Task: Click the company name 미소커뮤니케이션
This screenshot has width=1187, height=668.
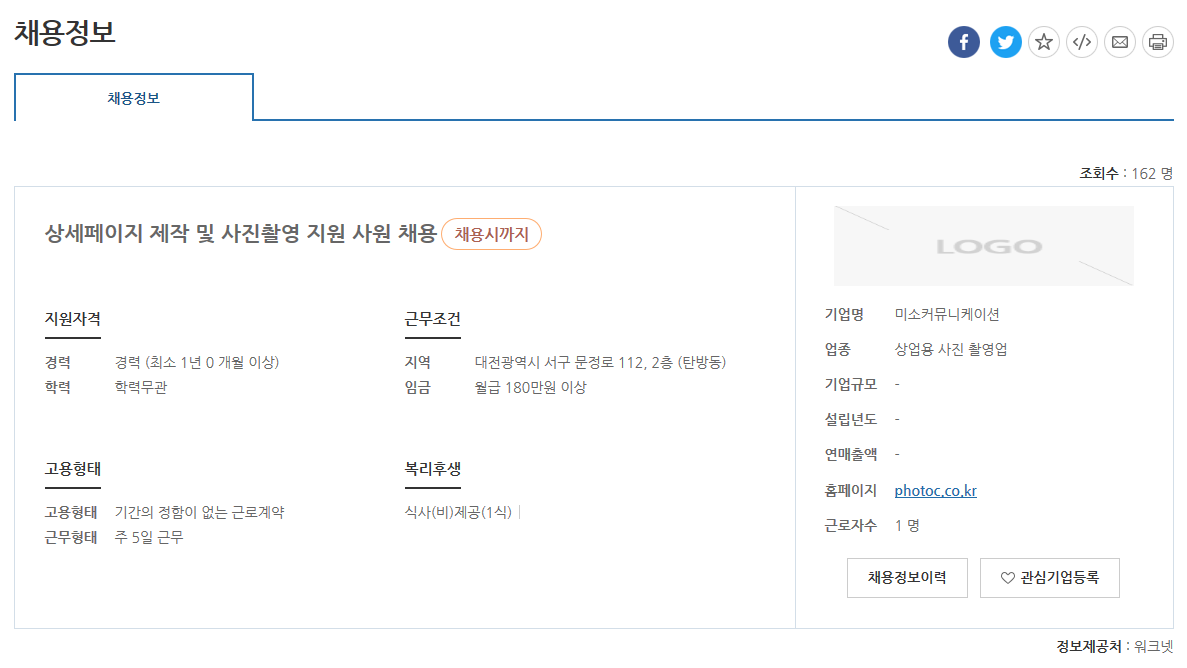Action: tap(947, 315)
